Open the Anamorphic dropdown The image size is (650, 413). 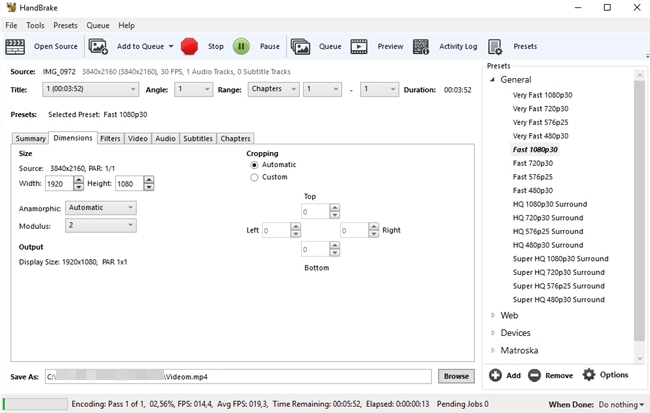pyautogui.click(x=101, y=208)
